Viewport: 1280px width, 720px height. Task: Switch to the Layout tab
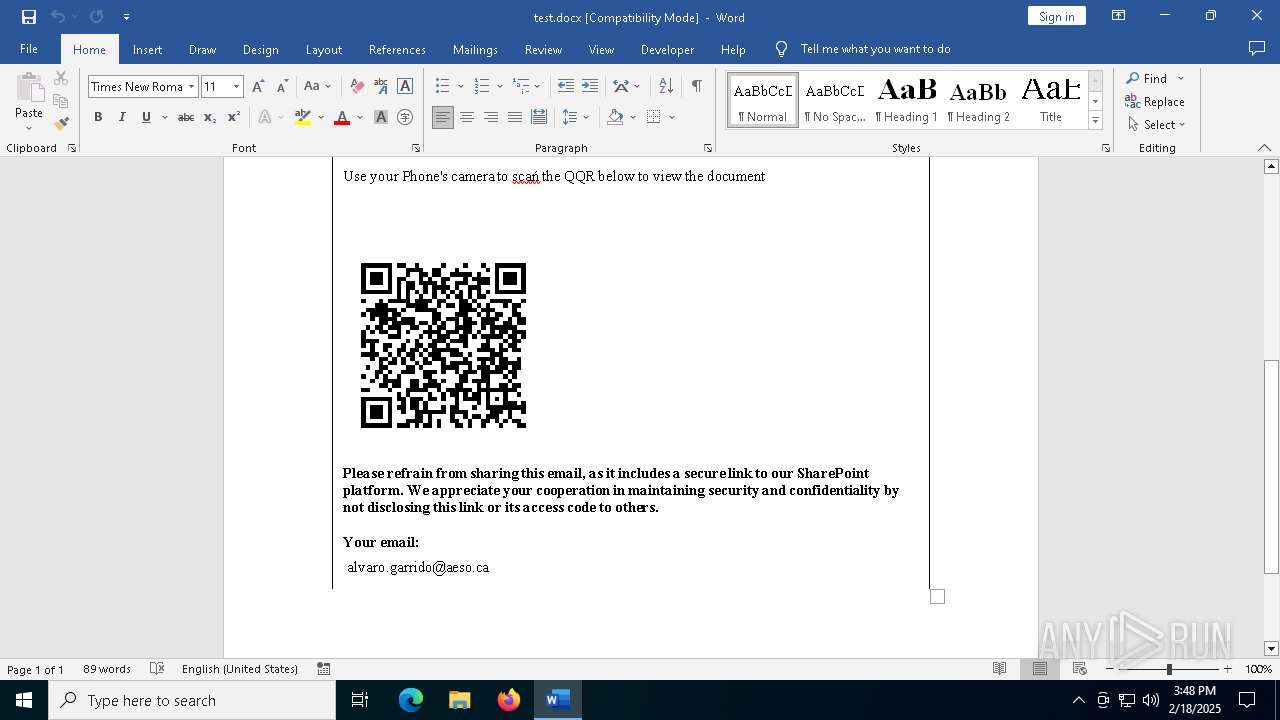coord(323,49)
